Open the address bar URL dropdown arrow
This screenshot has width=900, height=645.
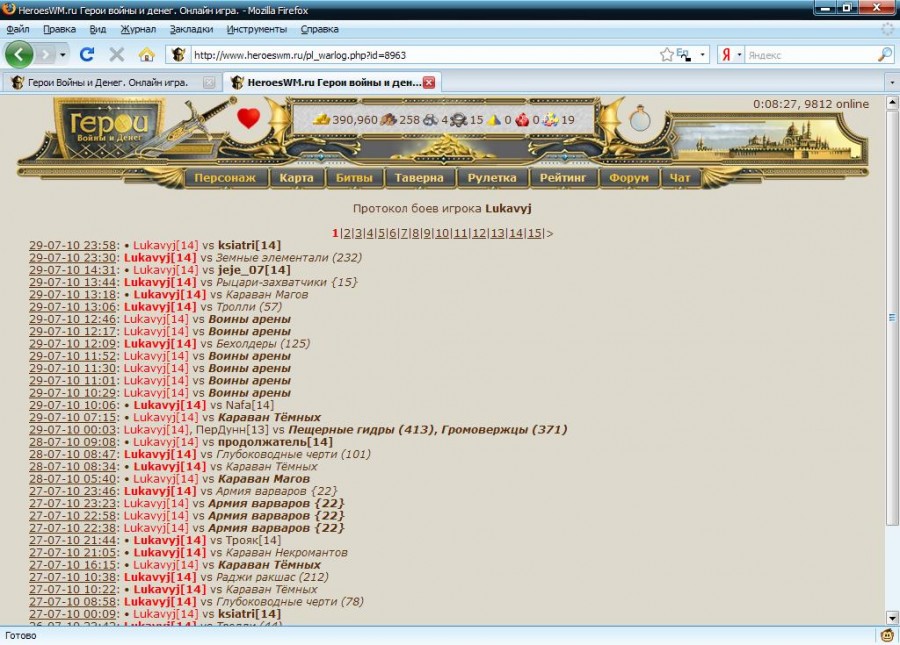tap(703, 54)
